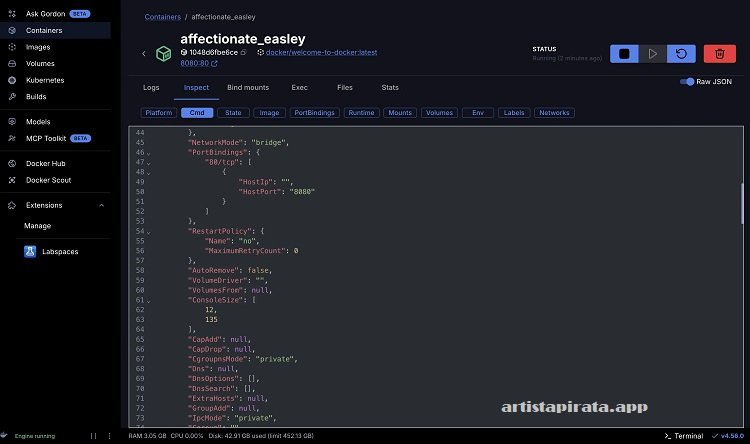750x444 pixels.
Task: Click the Engine running status text
Action: tap(35, 436)
